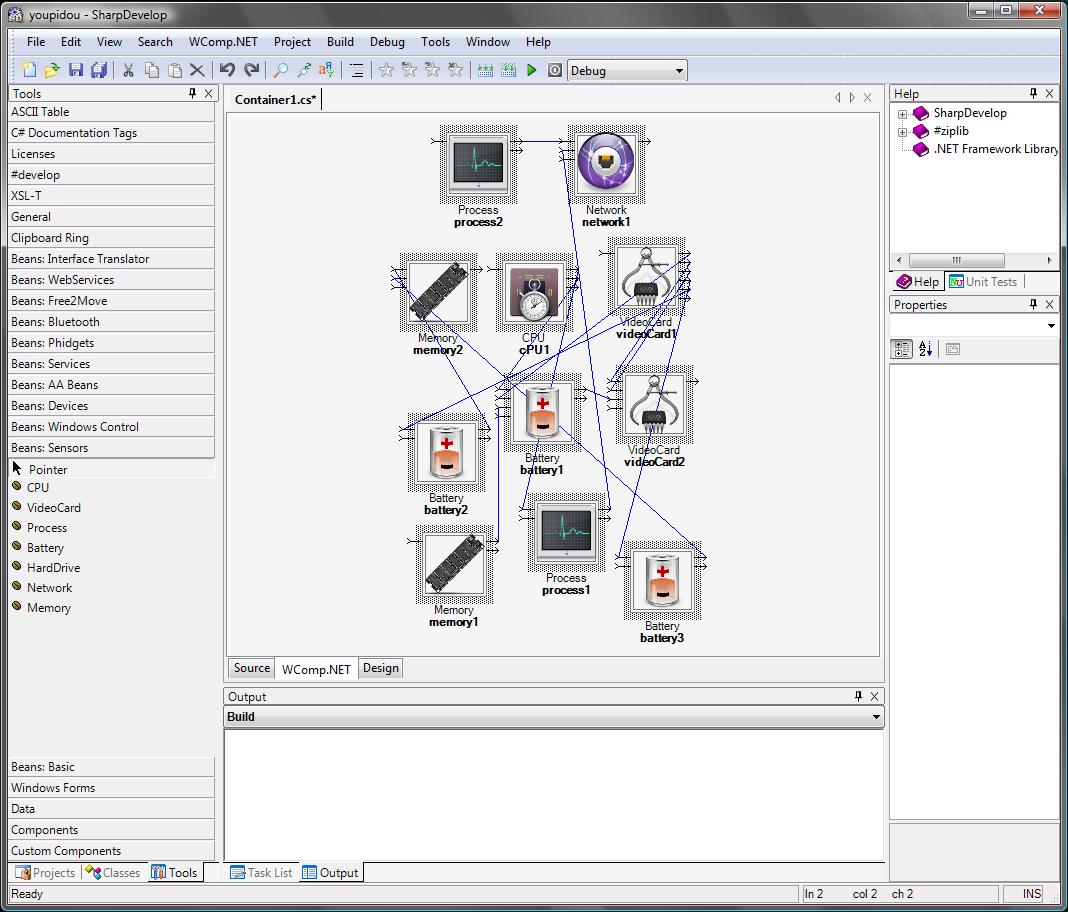
Task: Select the cPU1 stopwatch component icon
Action: click(x=534, y=293)
